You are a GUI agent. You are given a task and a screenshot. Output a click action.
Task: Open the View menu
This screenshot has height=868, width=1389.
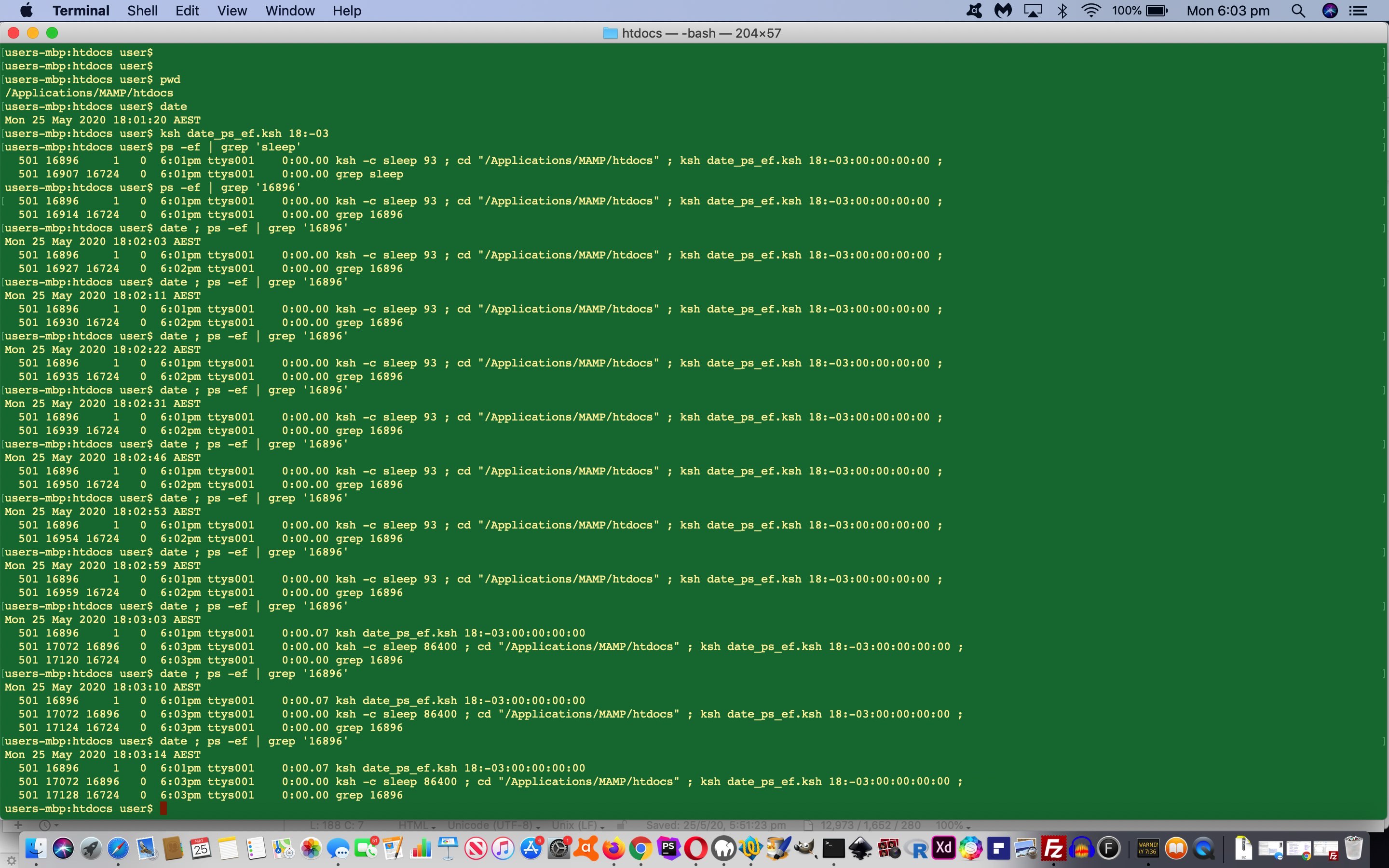tap(232, 10)
